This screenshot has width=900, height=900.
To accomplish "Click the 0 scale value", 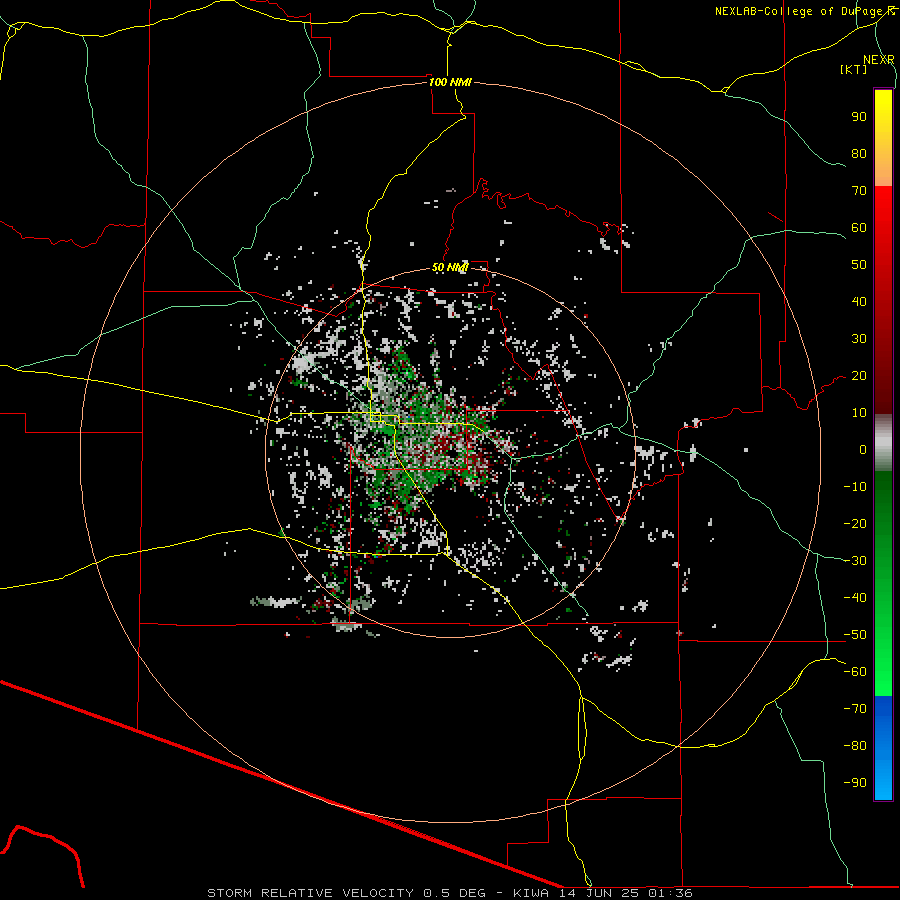I will tap(863, 450).
